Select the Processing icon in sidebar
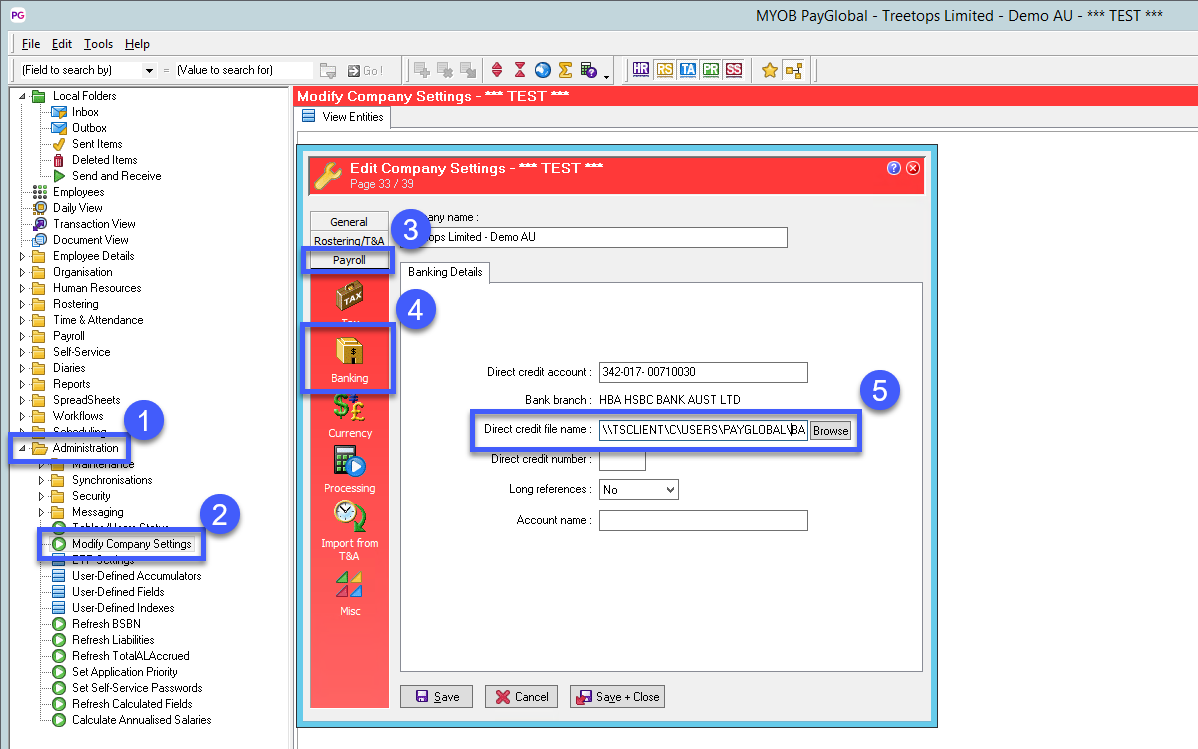Image resolution: width=1198 pixels, height=749 pixels. point(349,468)
